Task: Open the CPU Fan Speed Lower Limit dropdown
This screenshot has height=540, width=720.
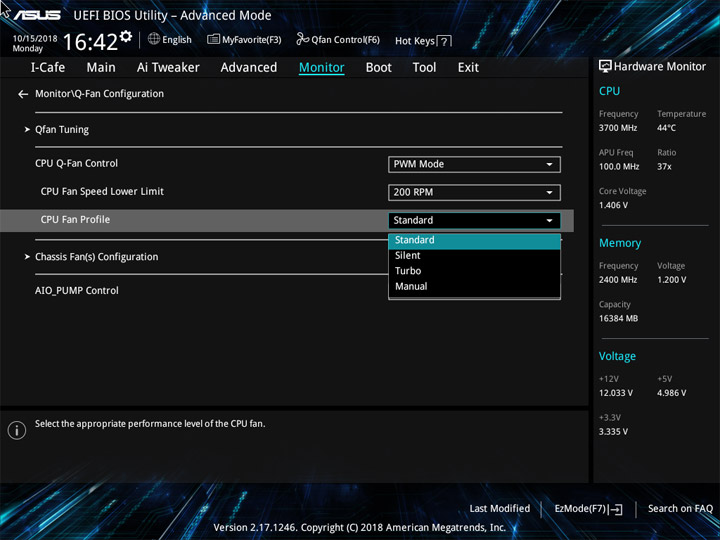Action: click(474, 192)
